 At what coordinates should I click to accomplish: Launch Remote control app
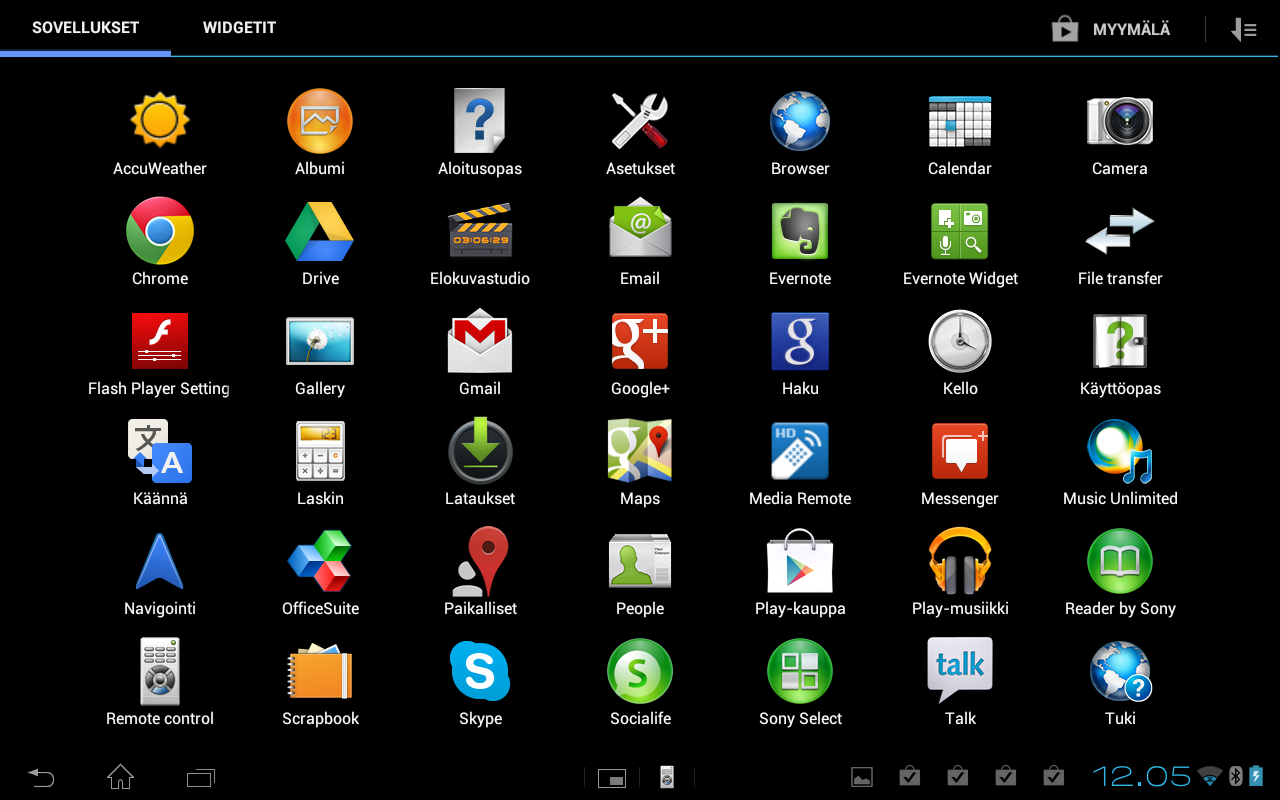click(160, 671)
